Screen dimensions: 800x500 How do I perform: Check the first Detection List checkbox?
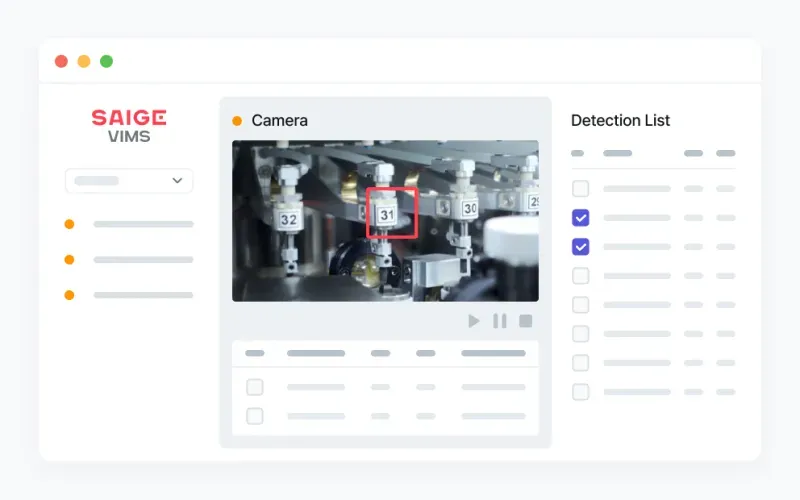pyautogui.click(x=581, y=189)
